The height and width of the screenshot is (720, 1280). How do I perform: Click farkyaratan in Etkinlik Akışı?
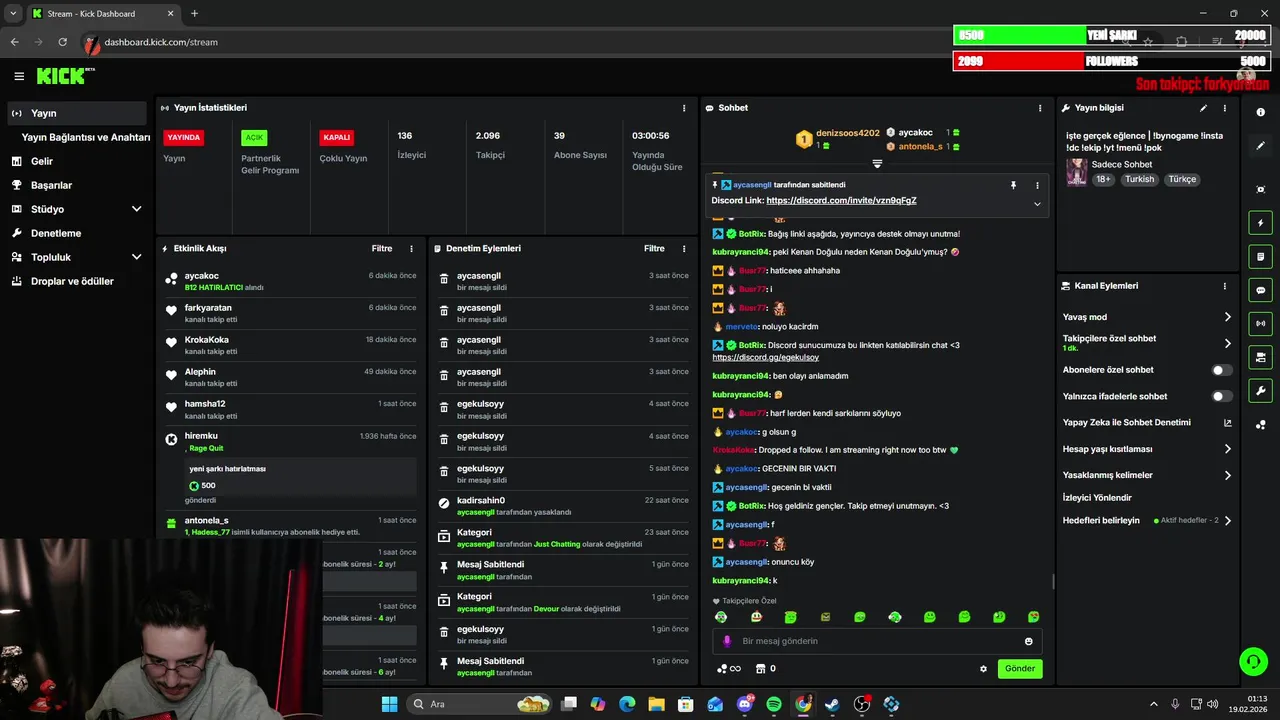tap(208, 308)
